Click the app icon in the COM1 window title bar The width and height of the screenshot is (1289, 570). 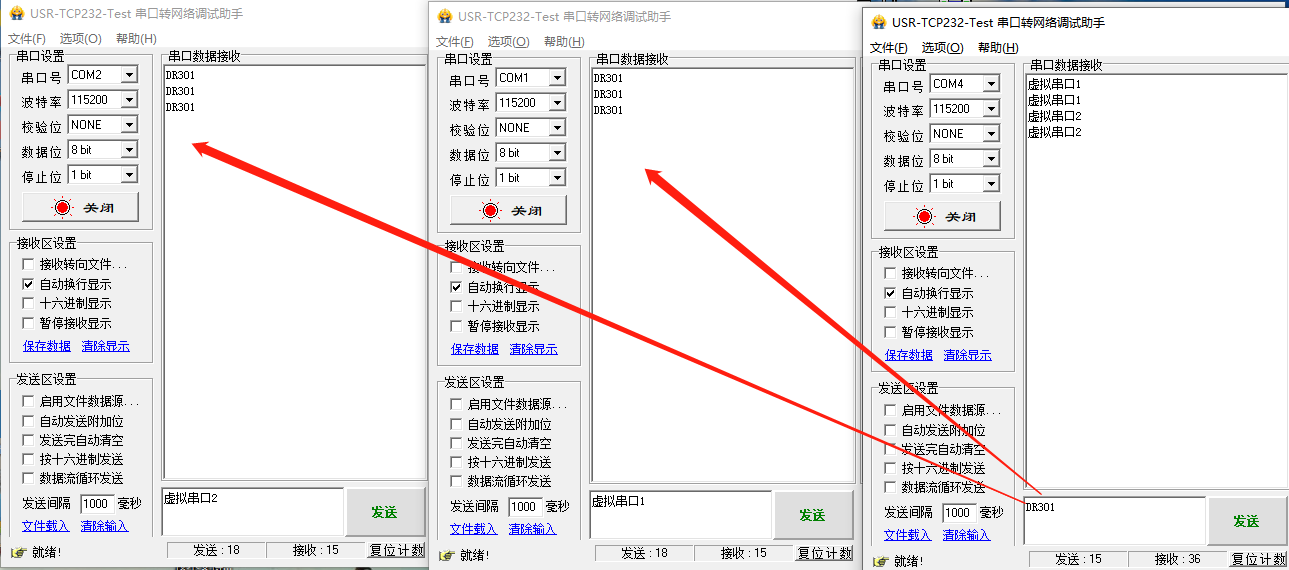tap(445, 17)
